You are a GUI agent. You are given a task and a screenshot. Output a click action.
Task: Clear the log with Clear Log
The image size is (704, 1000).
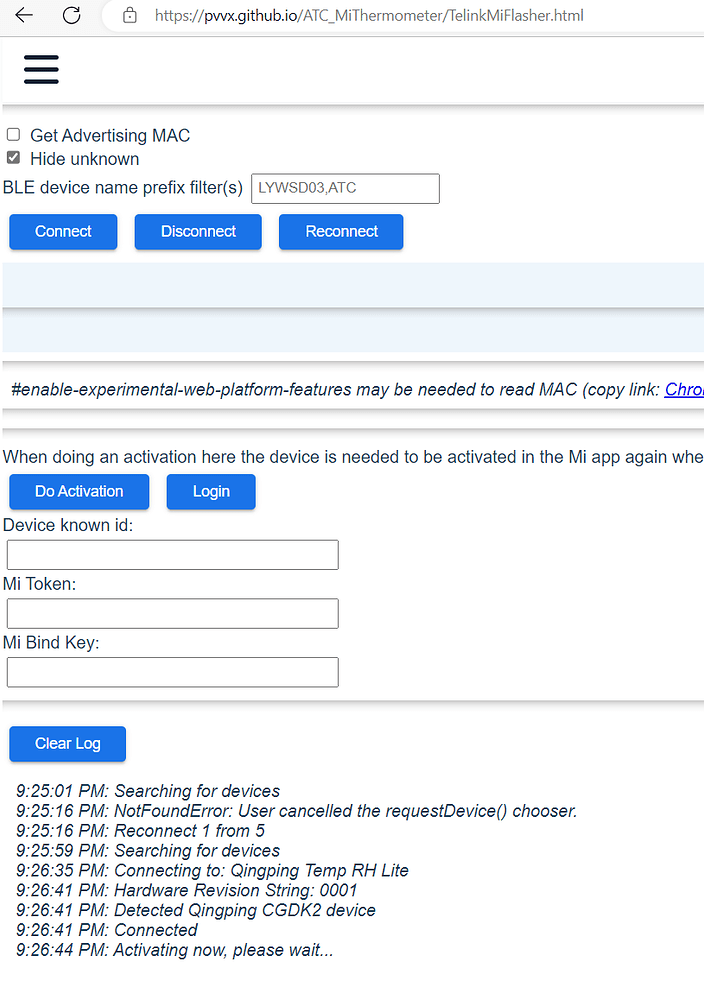coord(68,743)
